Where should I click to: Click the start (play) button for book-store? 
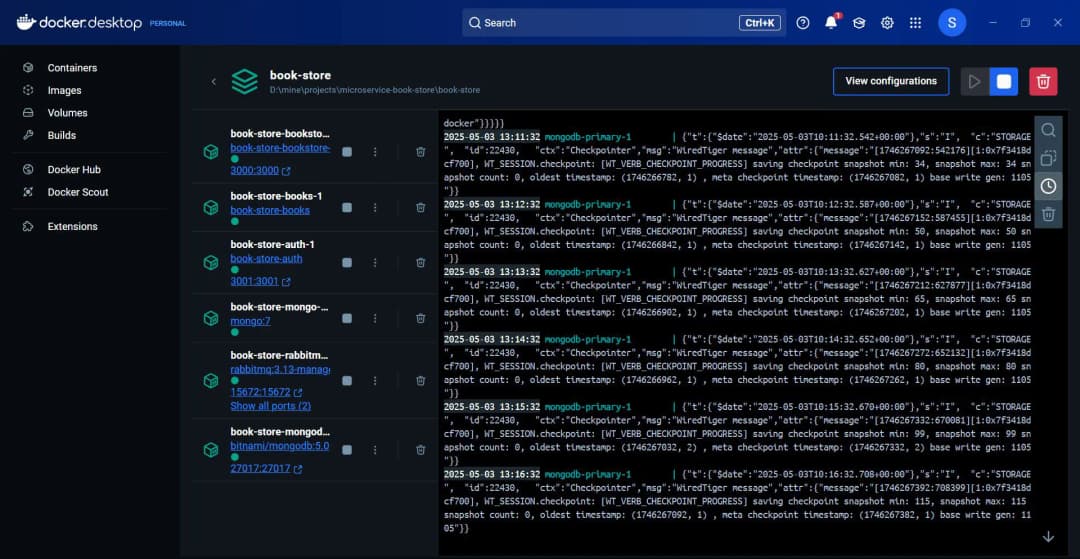coord(975,82)
